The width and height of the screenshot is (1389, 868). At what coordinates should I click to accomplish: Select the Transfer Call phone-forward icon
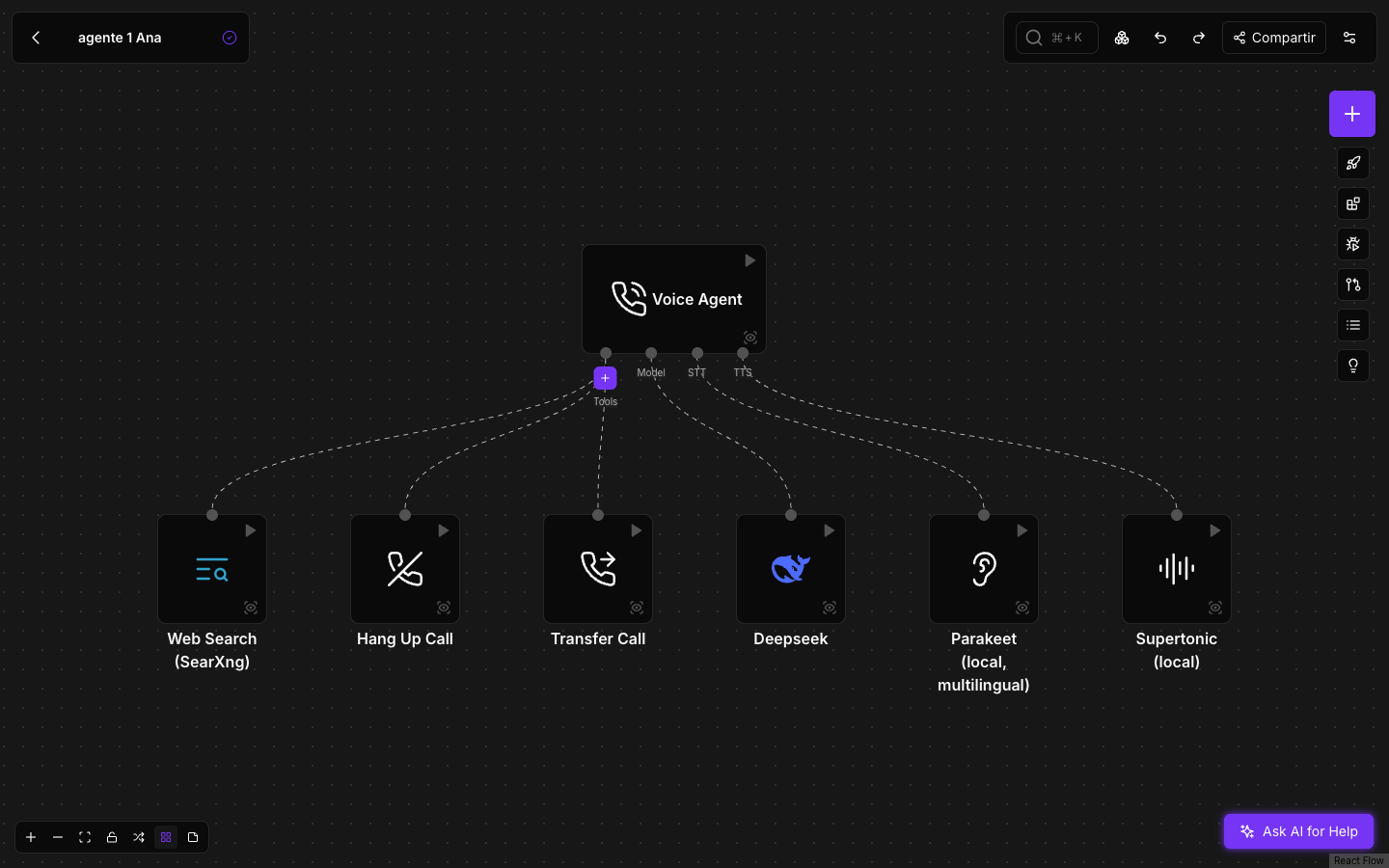598,569
